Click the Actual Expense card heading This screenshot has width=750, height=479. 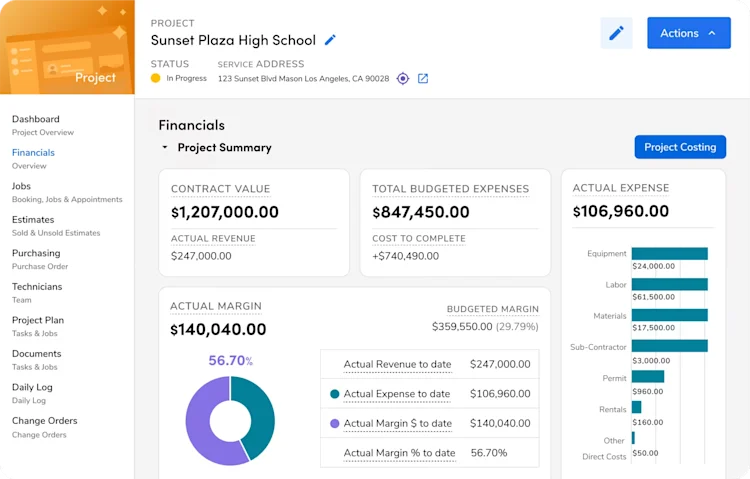point(621,188)
